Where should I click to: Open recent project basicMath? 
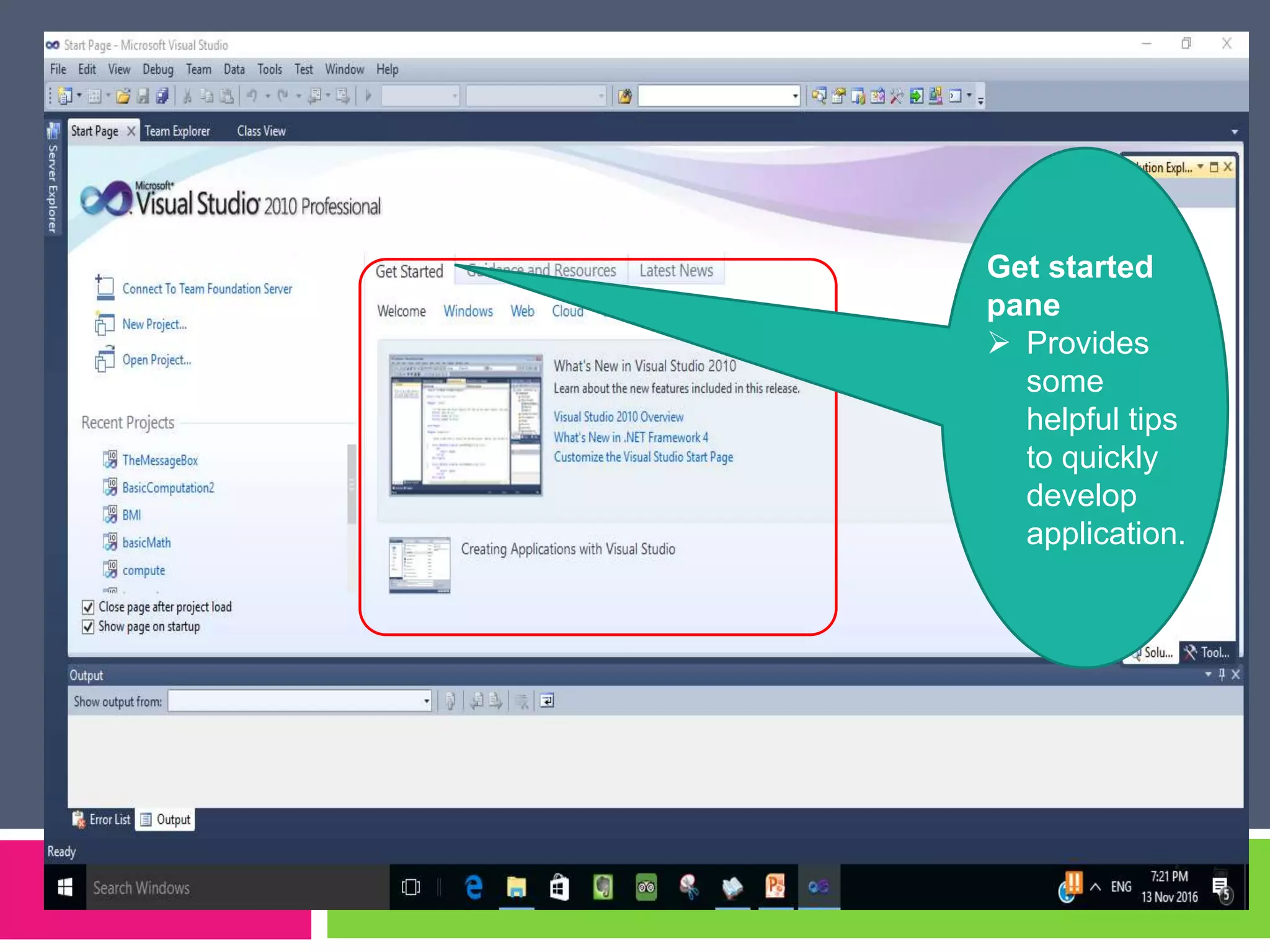pyautogui.click(x=146, y=542)
